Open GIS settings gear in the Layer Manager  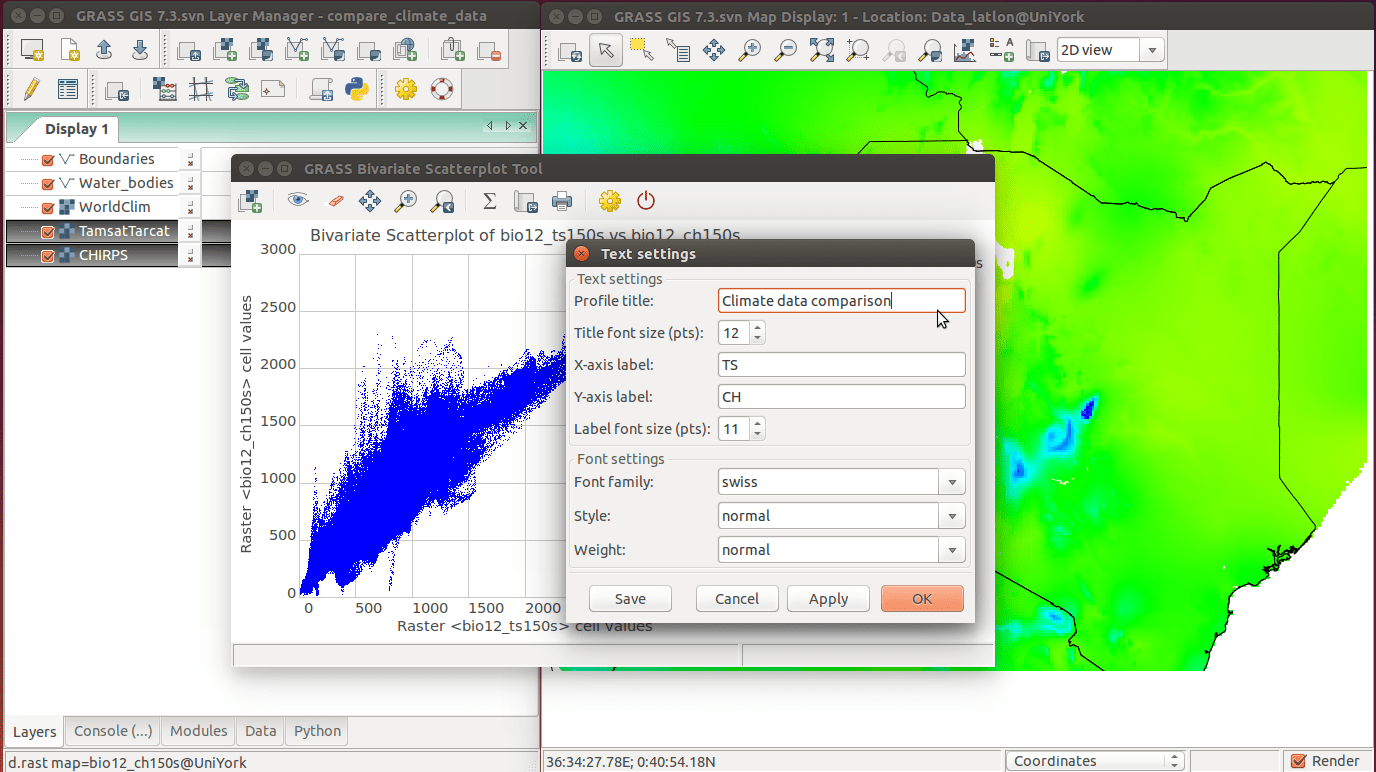404,89
